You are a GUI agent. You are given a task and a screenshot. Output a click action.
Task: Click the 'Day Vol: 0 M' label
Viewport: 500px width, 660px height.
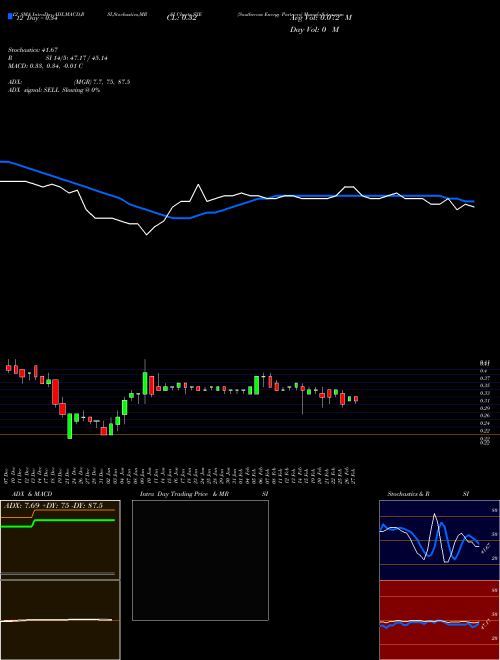tap(314, 30)
